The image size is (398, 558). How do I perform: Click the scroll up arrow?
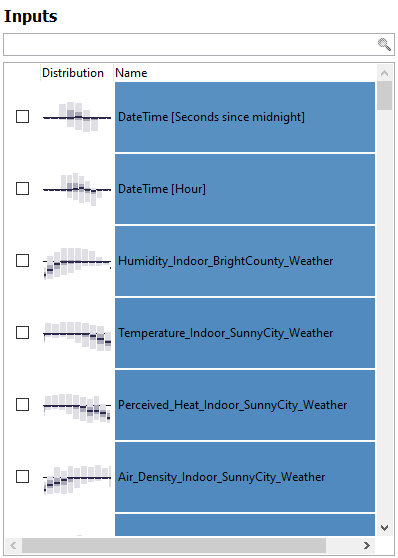pyautogui.click(x=384, y=73)
